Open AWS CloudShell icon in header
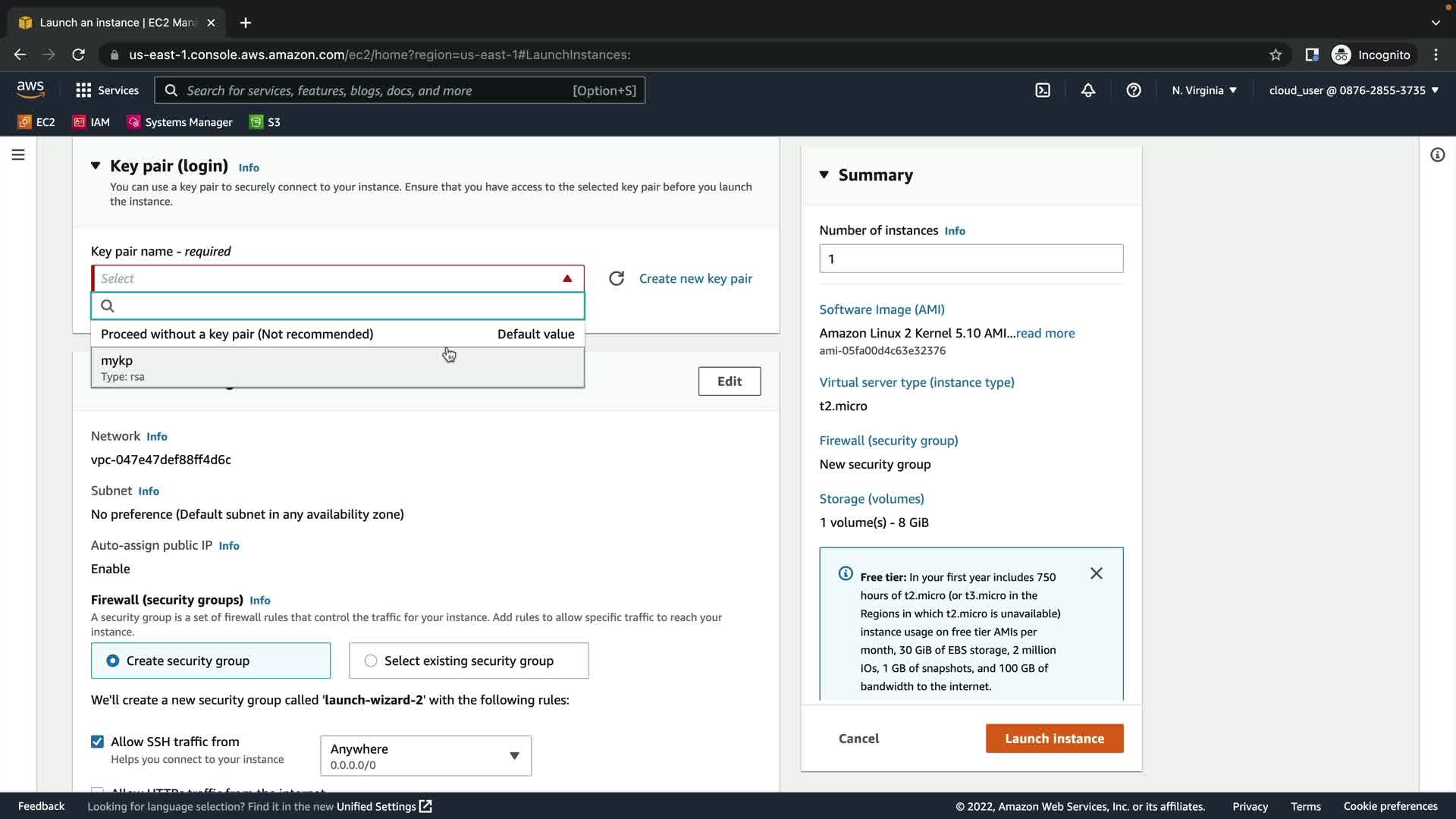1456x819 pixels. [x=1043, y=90]
